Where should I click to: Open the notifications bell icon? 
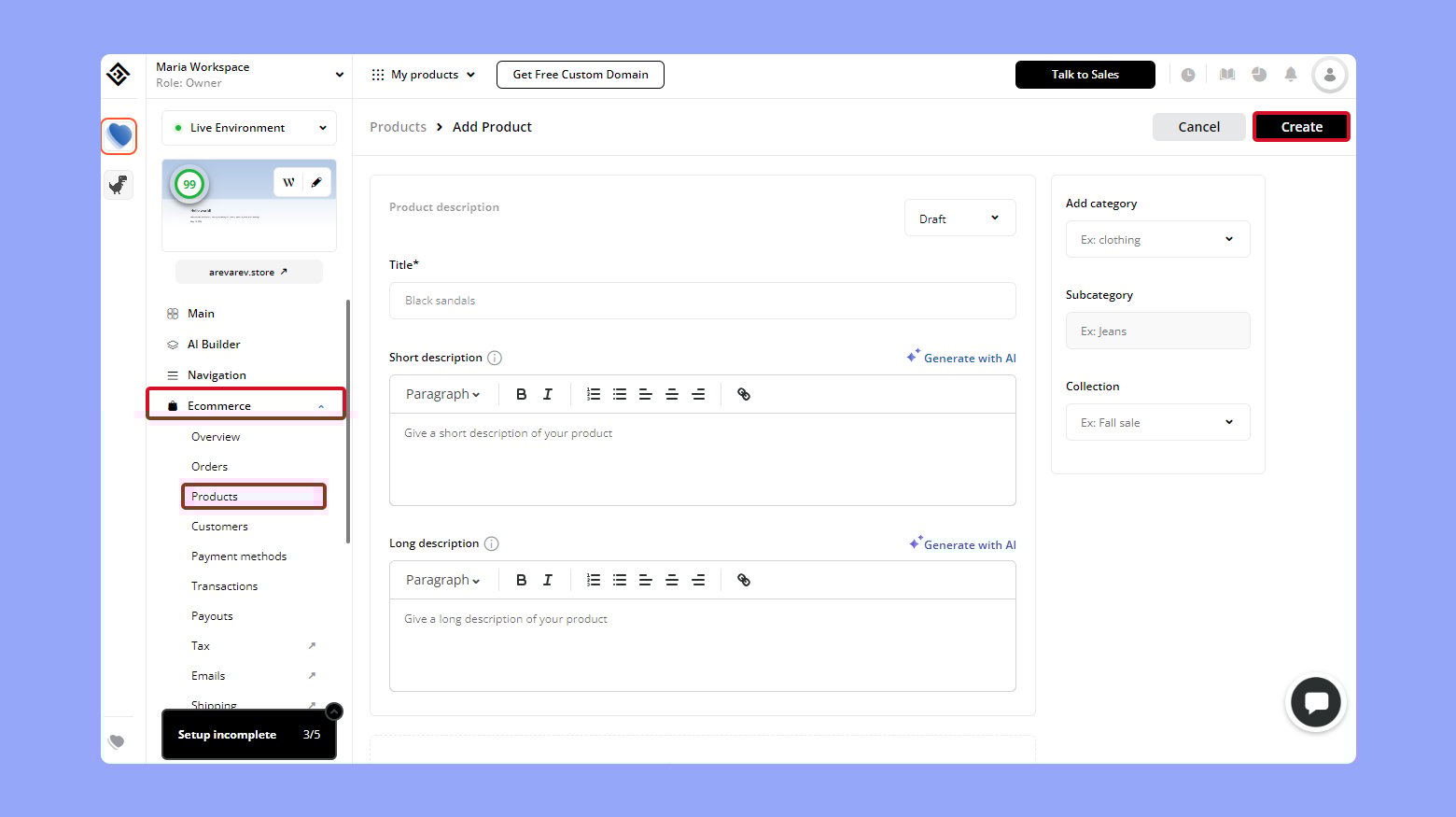[1291, 75]
